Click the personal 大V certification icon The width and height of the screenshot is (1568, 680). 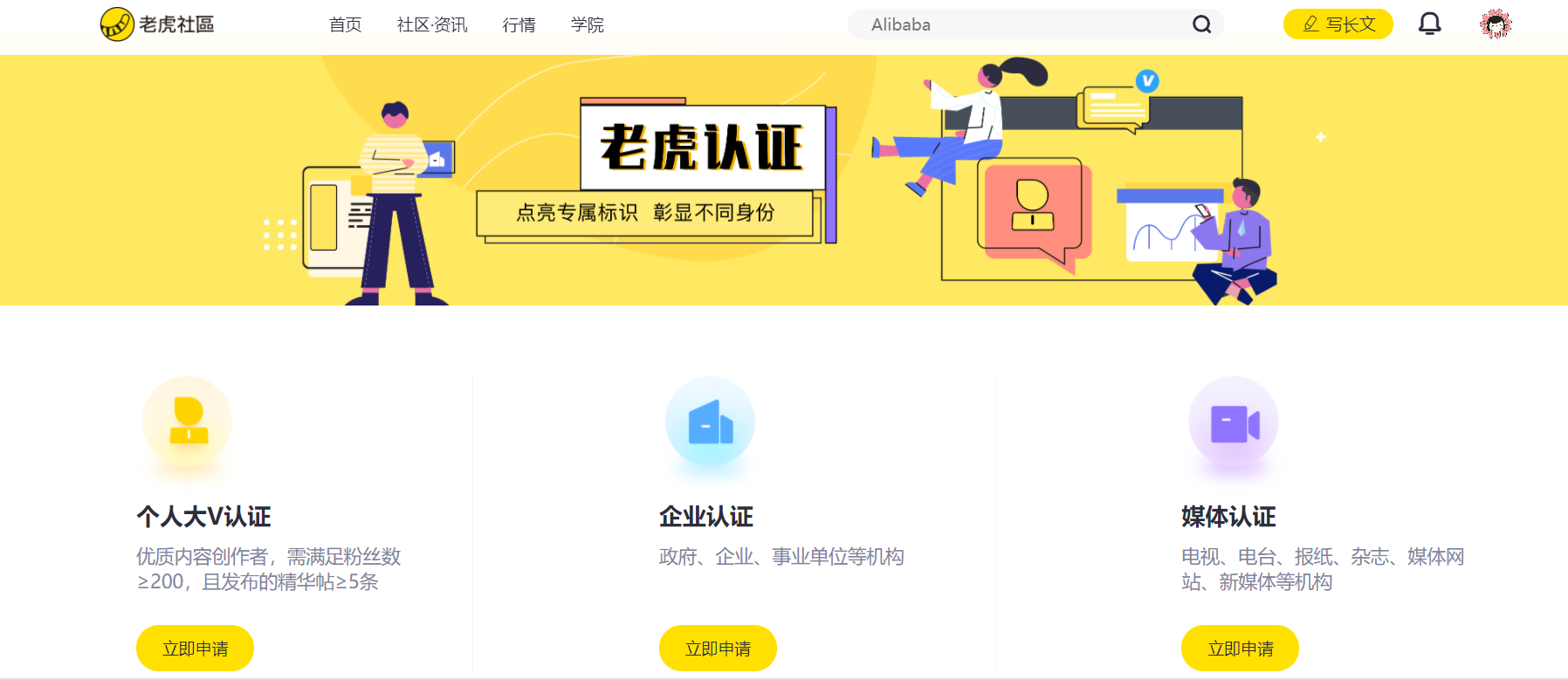coord(188,422)
